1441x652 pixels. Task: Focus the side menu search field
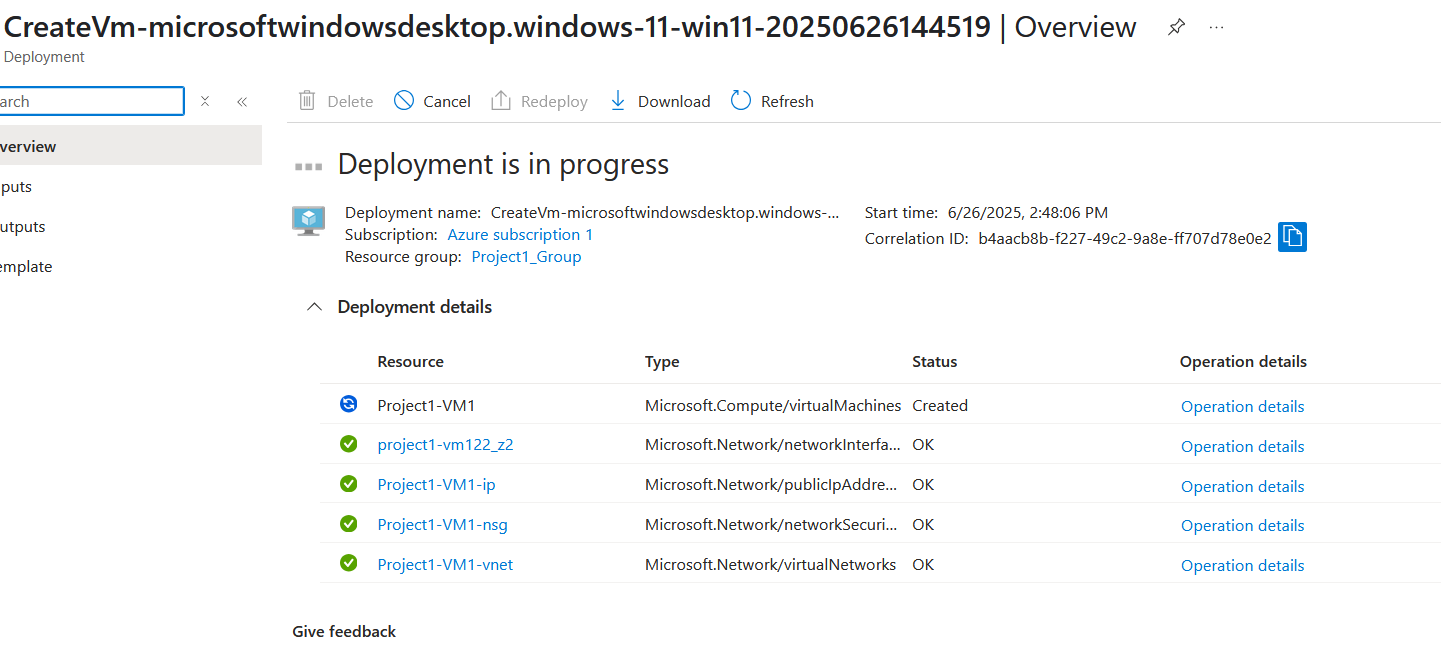[x=92, y=101]
